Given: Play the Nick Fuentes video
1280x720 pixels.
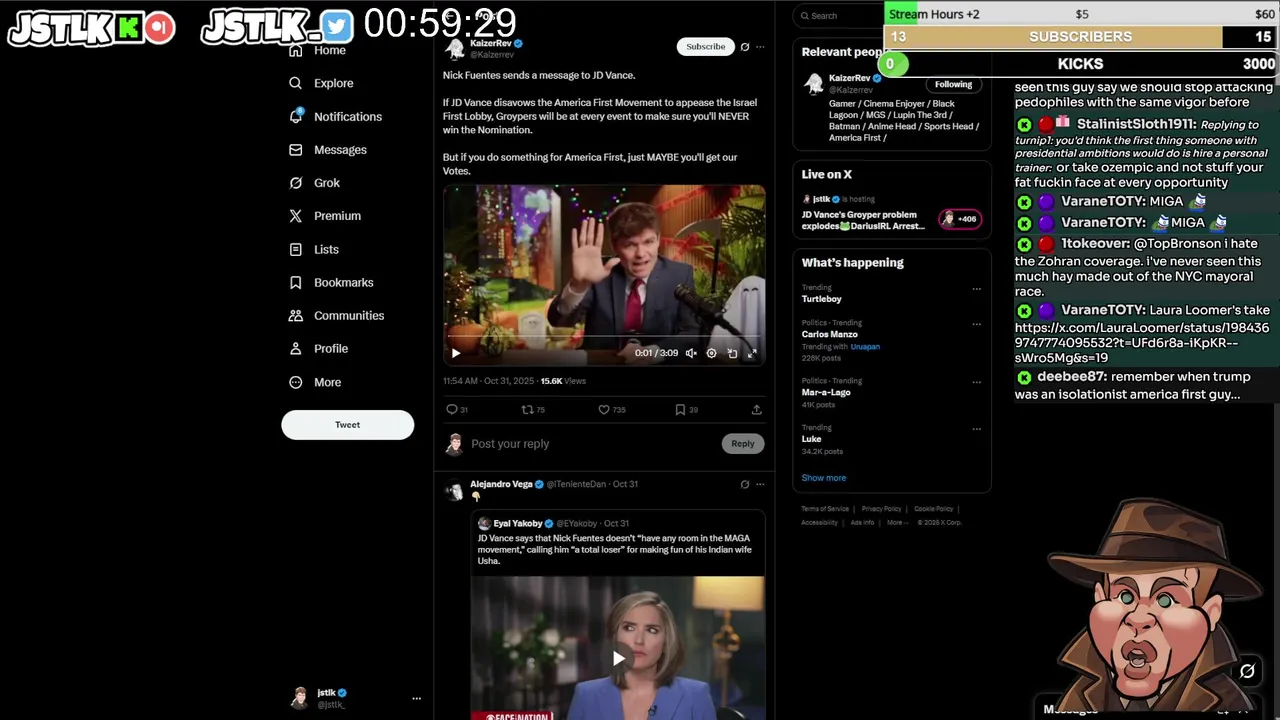Looking at the screenshot, I should (456, 353).
